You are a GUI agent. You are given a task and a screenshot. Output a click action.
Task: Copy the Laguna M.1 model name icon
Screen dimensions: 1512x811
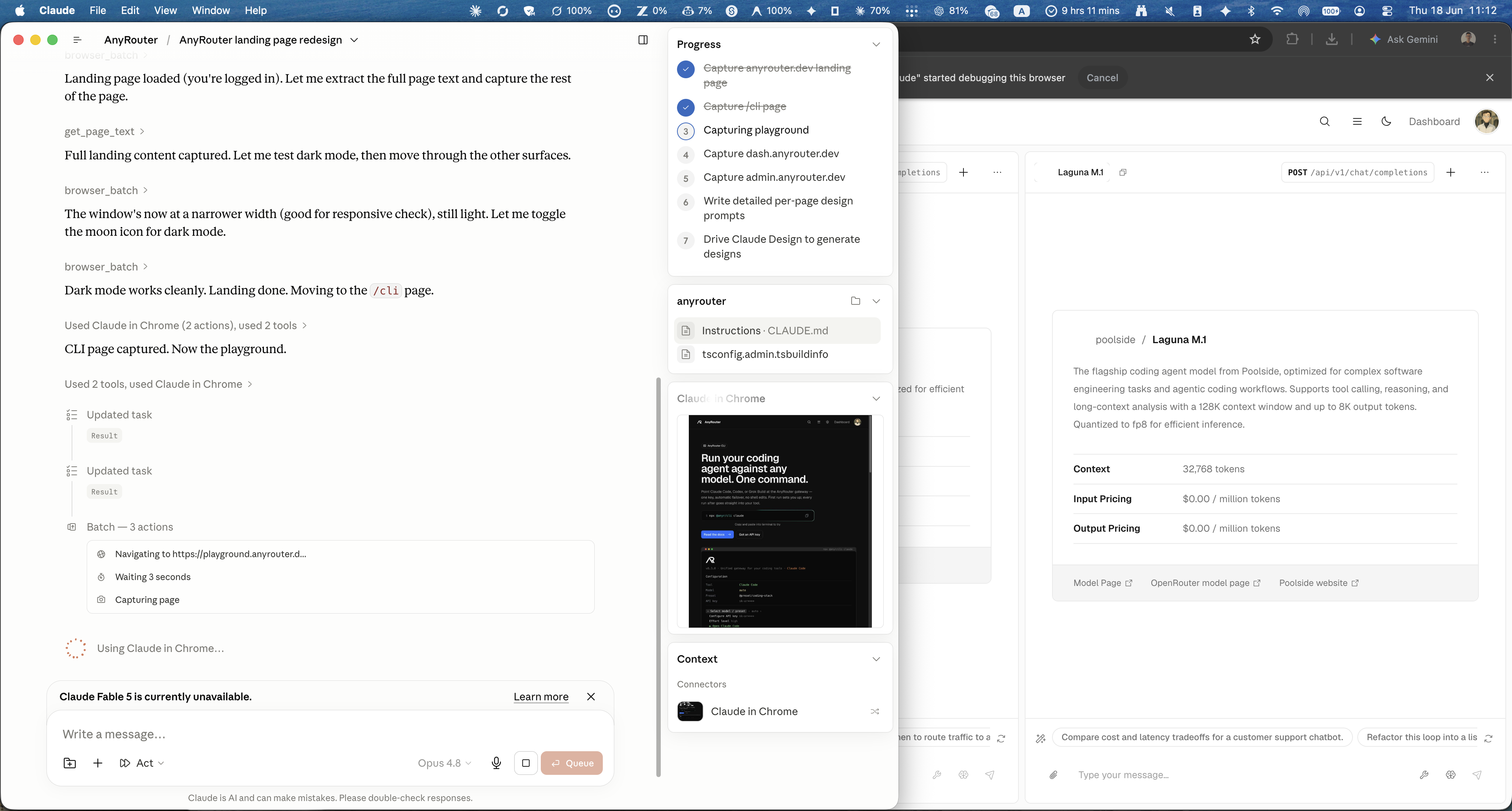point(1123,173)
